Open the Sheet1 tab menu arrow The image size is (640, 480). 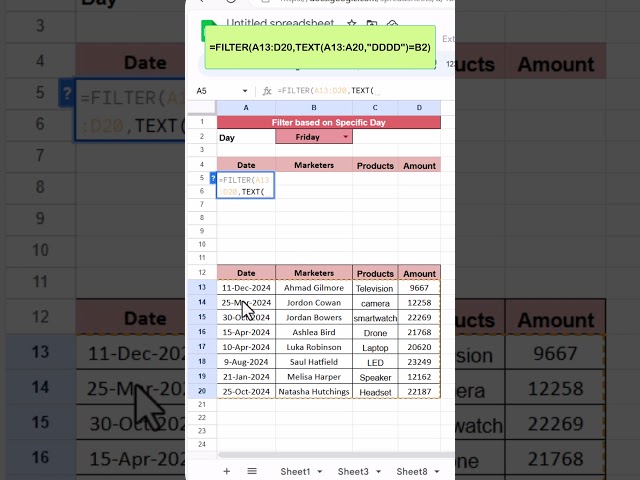pyautogui.click(x=320, y=472)
